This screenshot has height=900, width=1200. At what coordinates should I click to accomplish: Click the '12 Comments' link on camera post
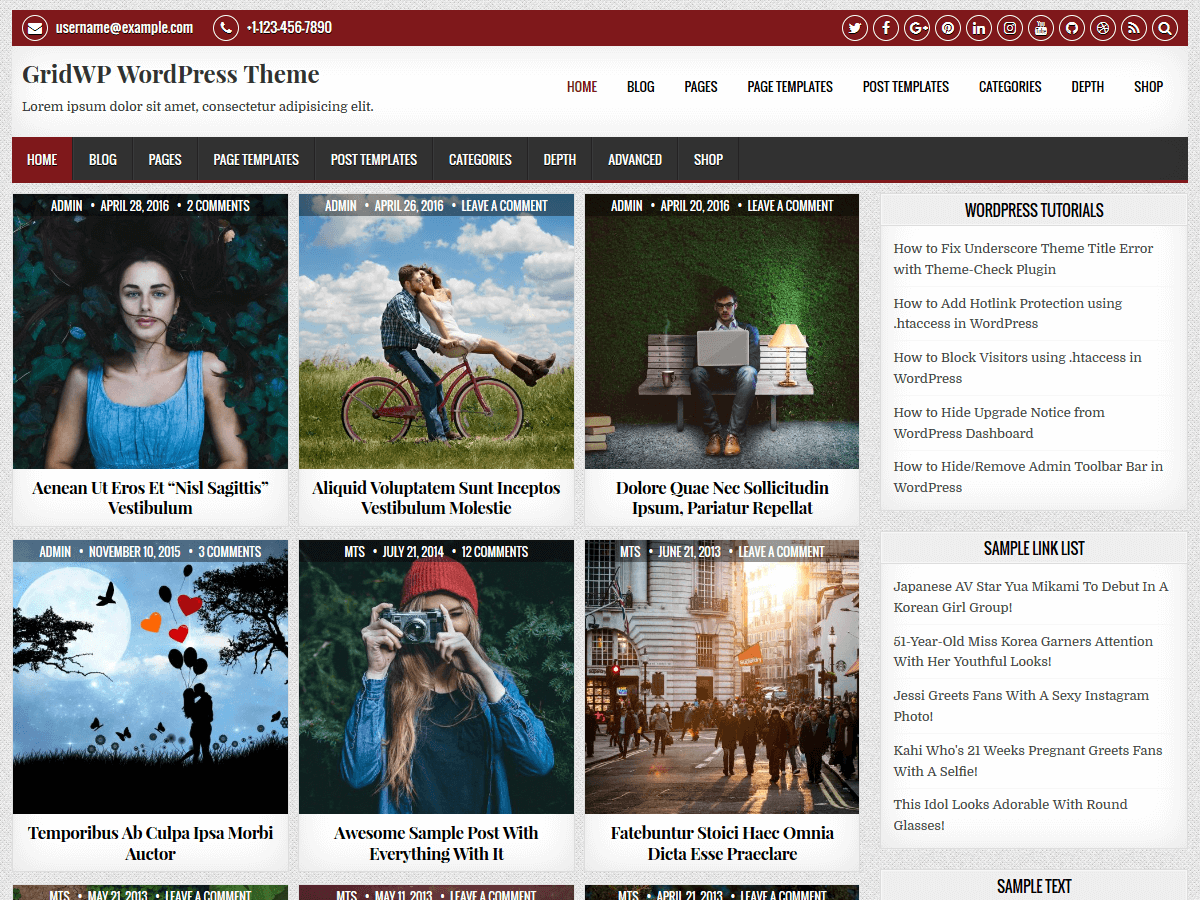click(x=495, y=552)
